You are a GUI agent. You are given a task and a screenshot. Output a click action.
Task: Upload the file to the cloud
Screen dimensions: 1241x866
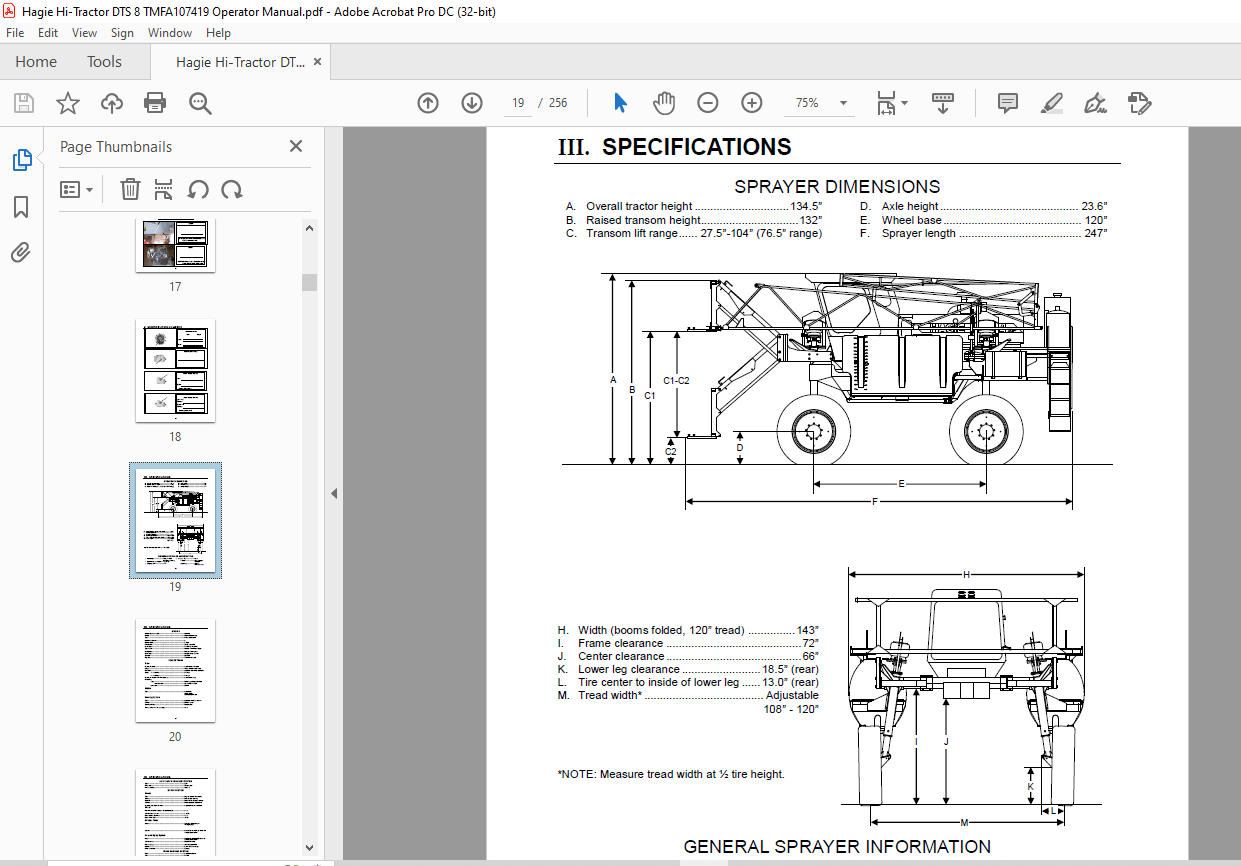[112, 103]
